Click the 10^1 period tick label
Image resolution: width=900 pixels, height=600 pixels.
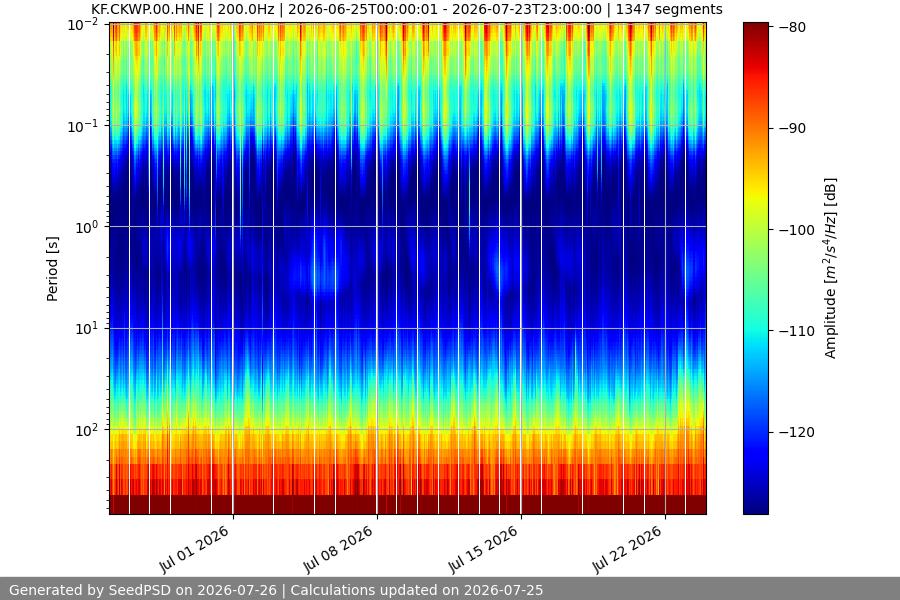(x=87, y=329)
